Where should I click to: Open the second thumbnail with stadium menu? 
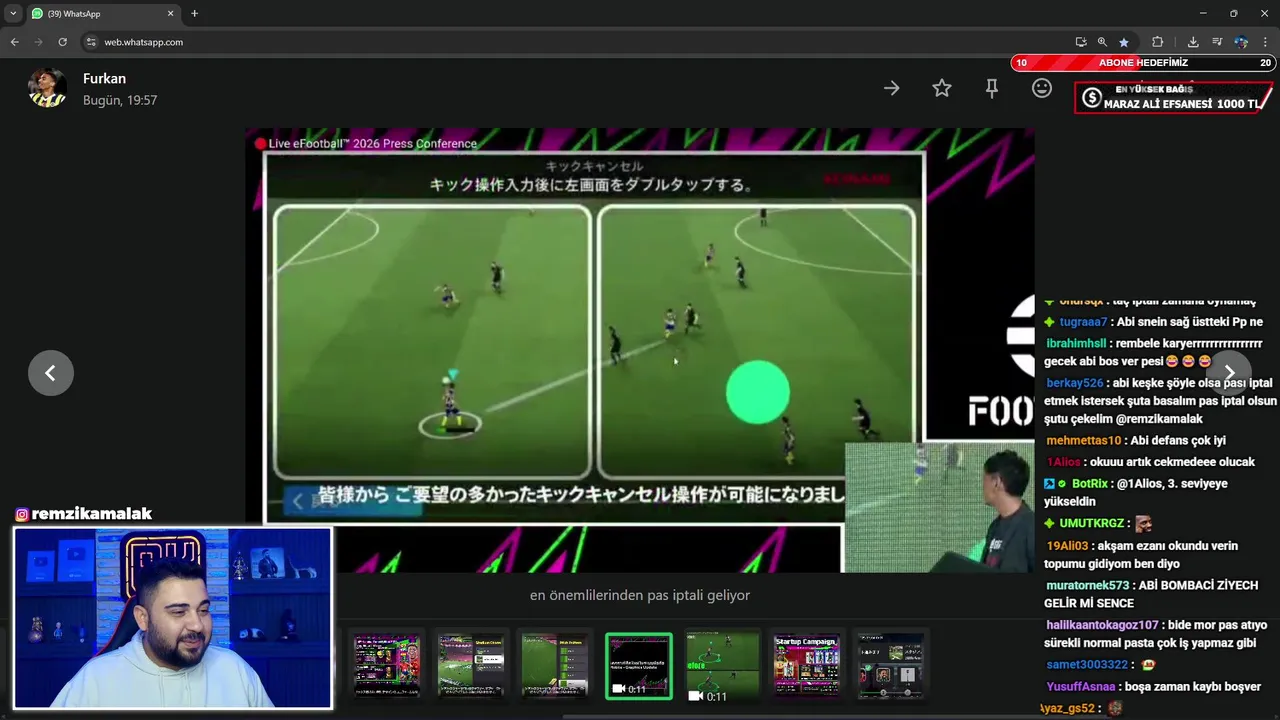[470, 664]
